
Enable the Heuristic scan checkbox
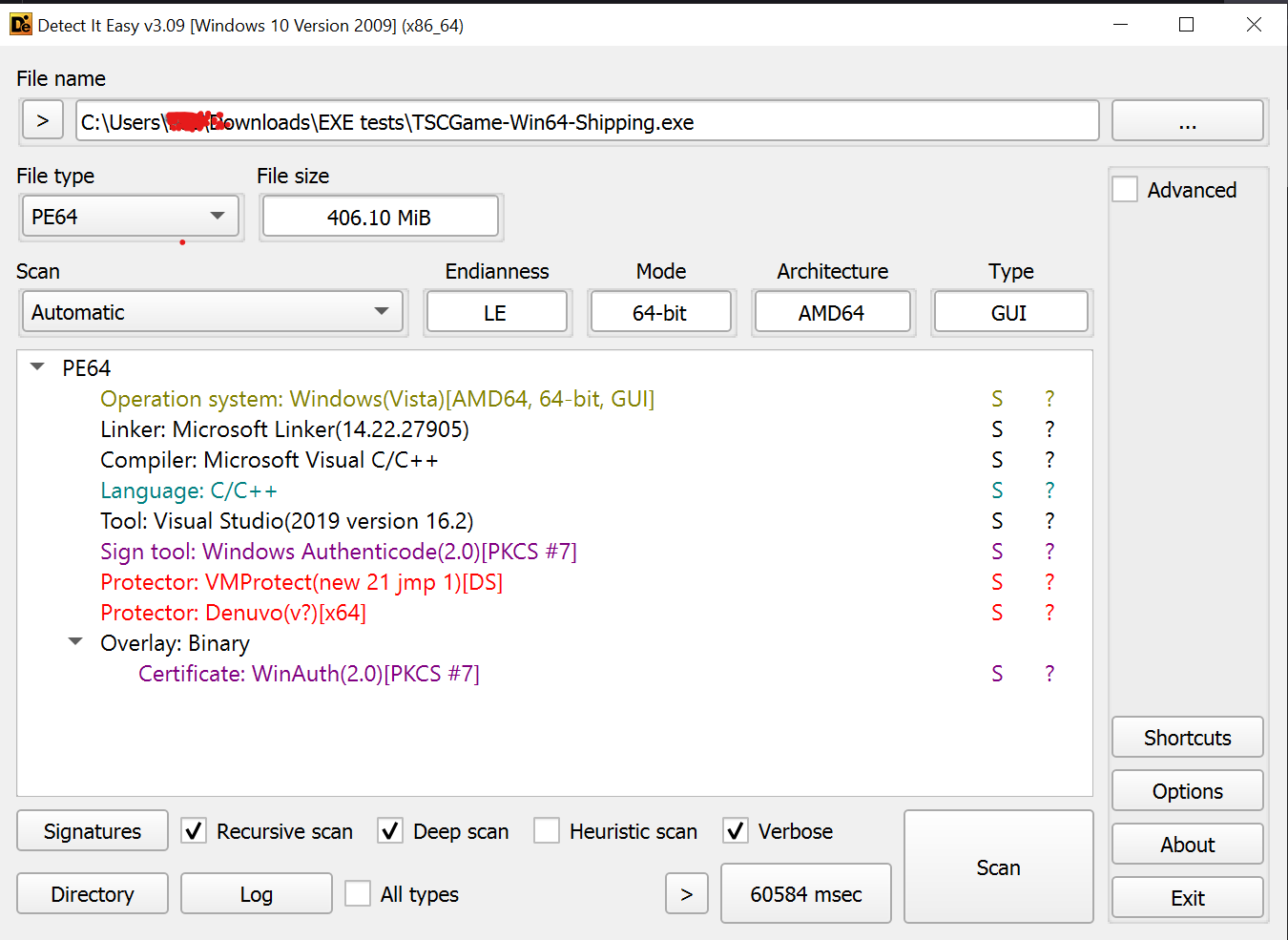[547, 831]
